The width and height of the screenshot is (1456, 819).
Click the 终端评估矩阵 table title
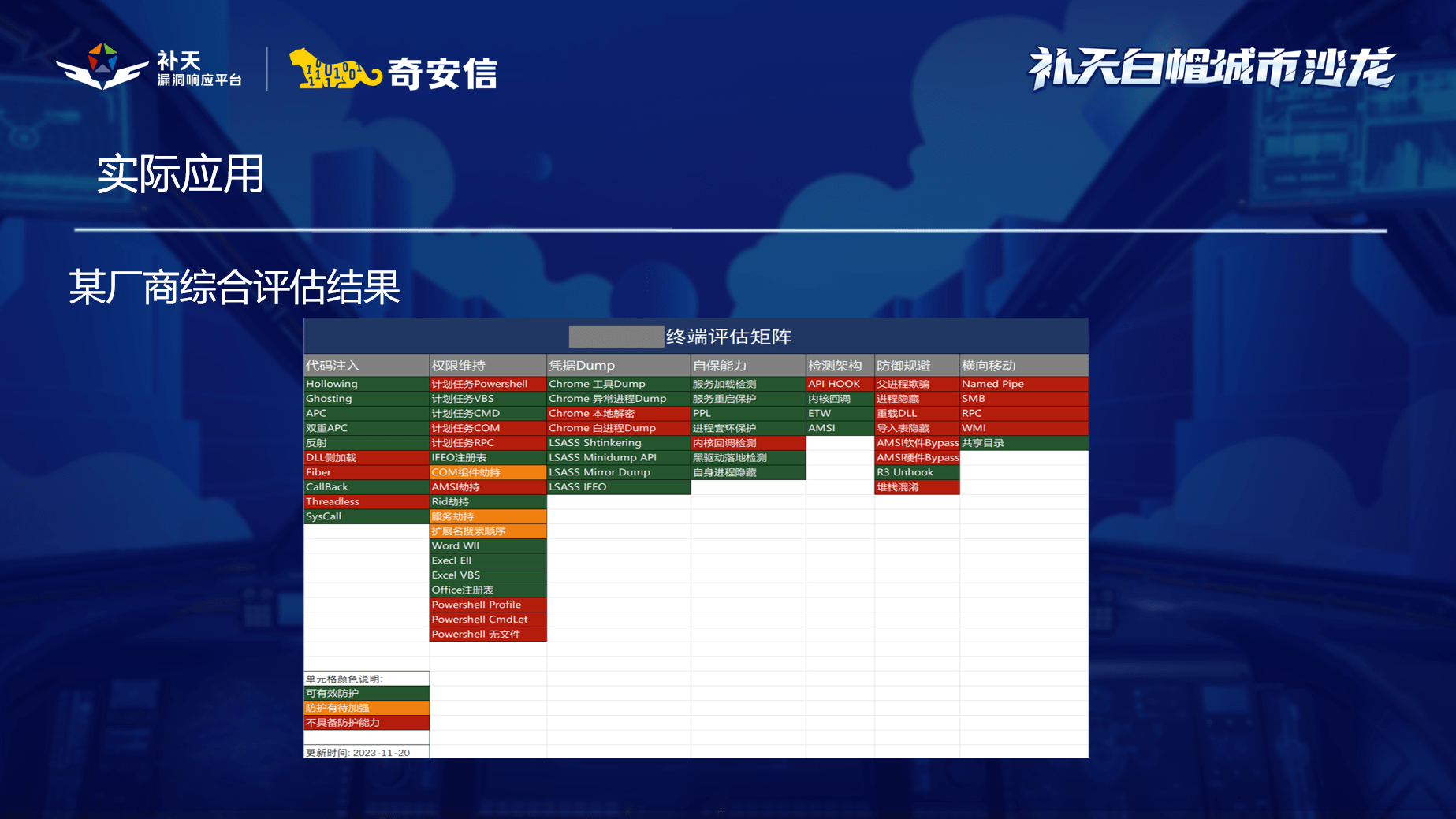tap(728, 337)
